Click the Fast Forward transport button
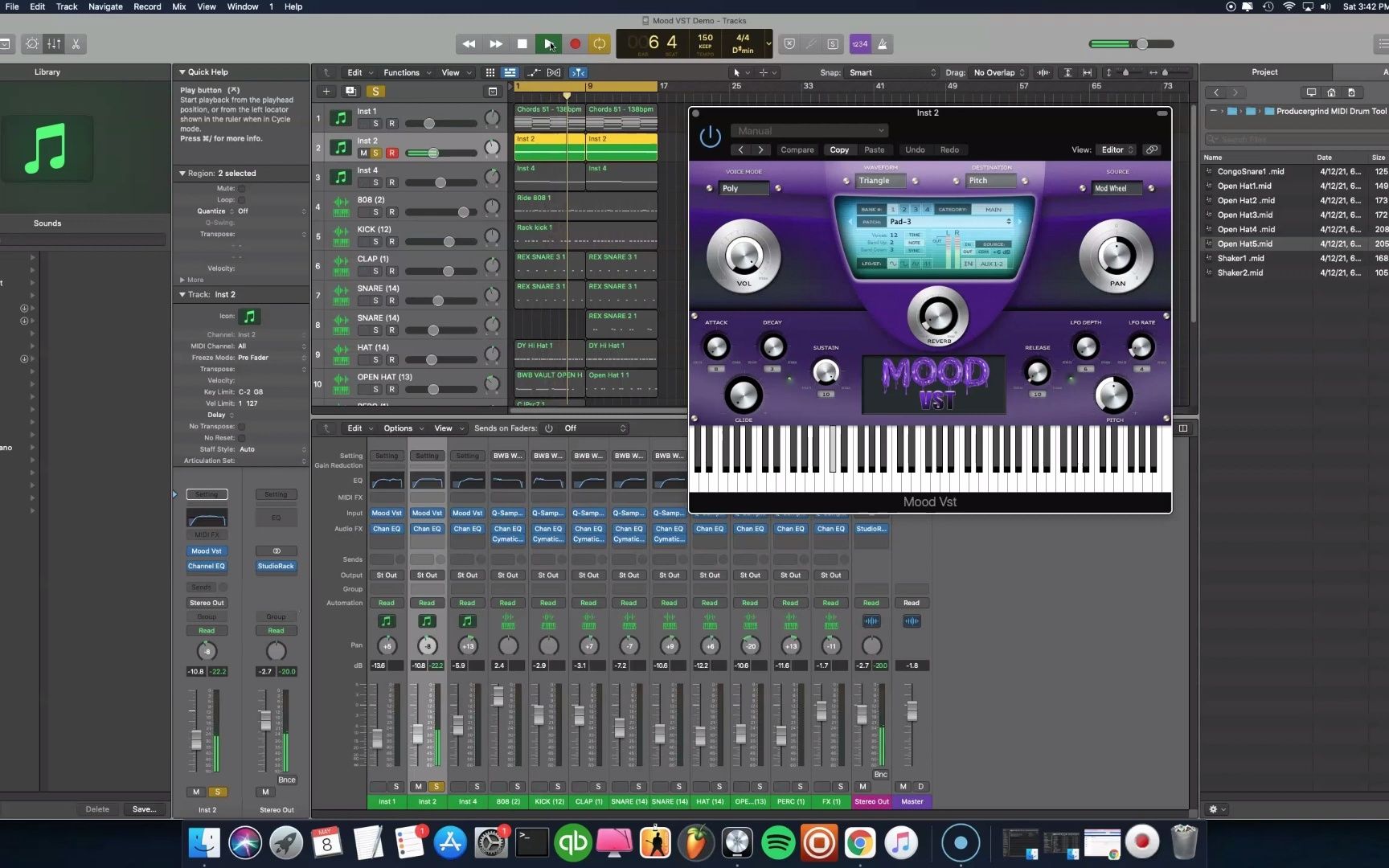1389x868 pixels. (x=496, y=44)
